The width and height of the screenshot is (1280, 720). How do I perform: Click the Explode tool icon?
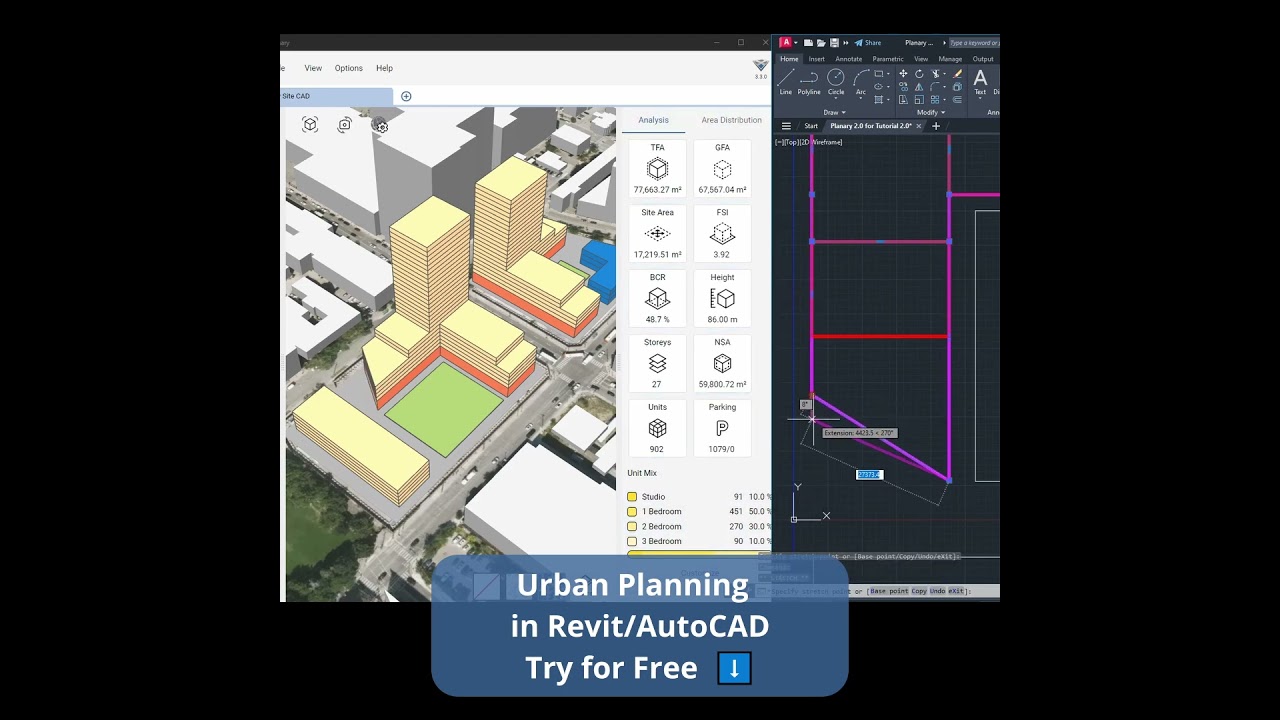click(x=957, y=87)
